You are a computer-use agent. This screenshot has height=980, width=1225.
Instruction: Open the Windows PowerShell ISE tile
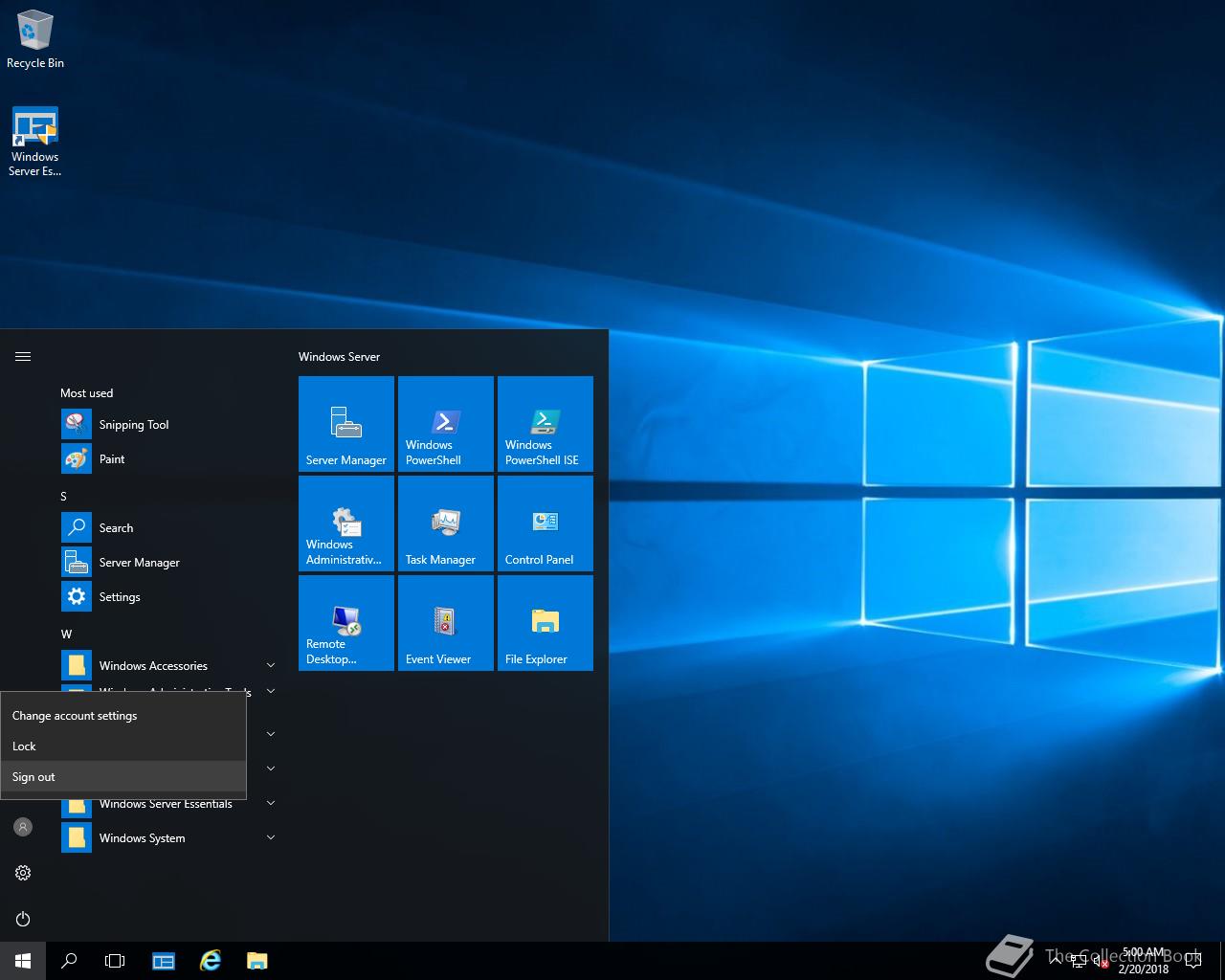point(546,424)
